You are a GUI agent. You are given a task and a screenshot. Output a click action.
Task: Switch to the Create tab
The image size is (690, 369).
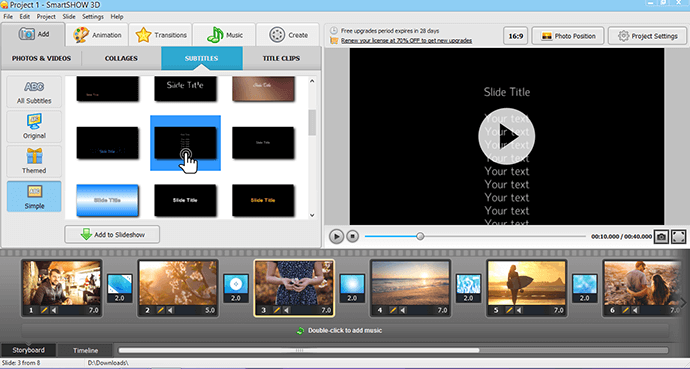pyautogui.click(x=288, y=35)
